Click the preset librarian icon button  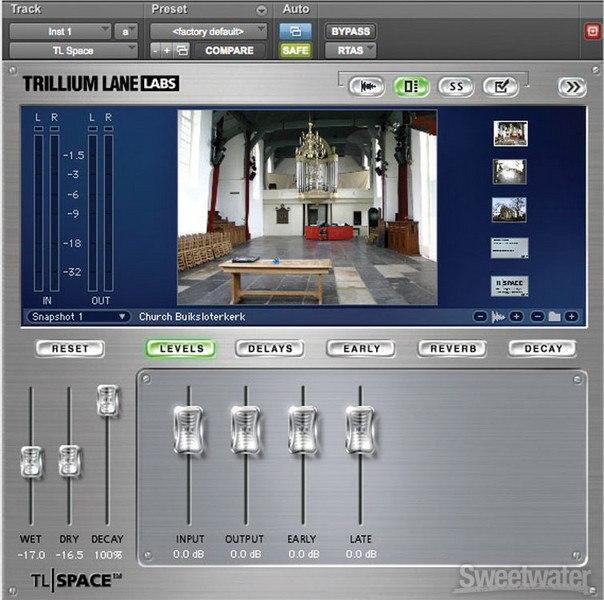[182, 50]
